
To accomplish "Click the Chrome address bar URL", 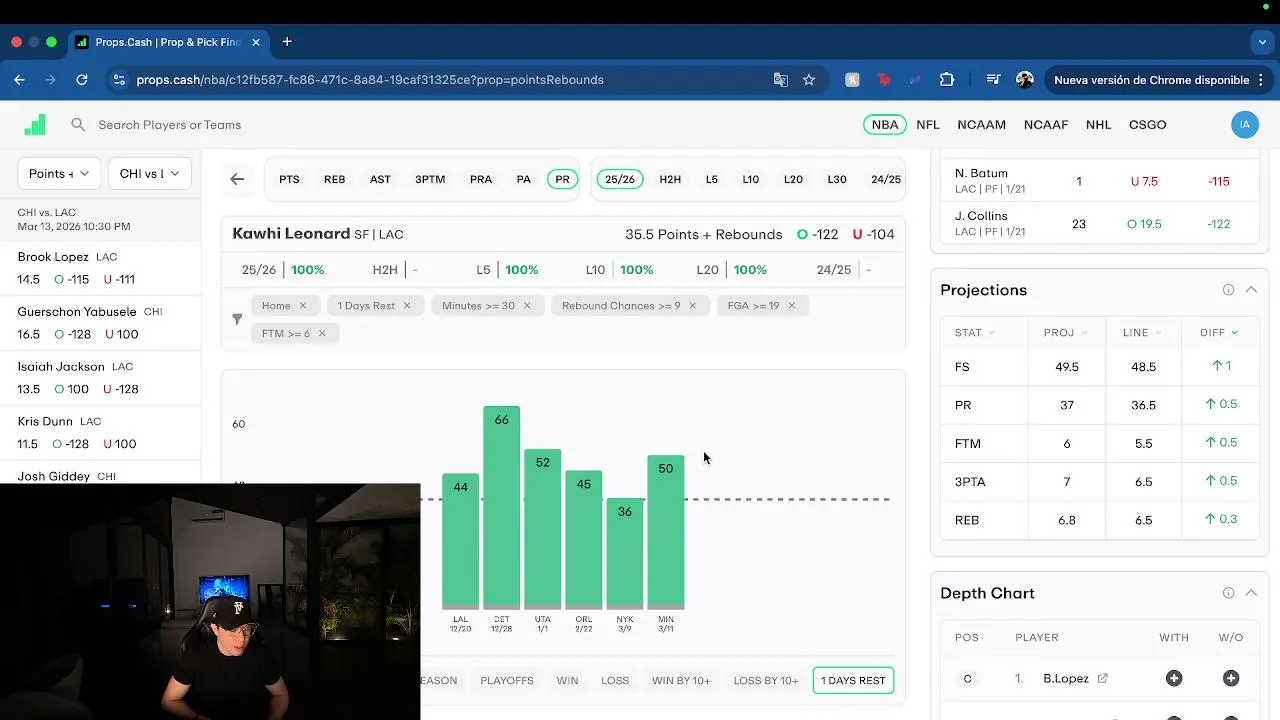I will pos(370,80).
